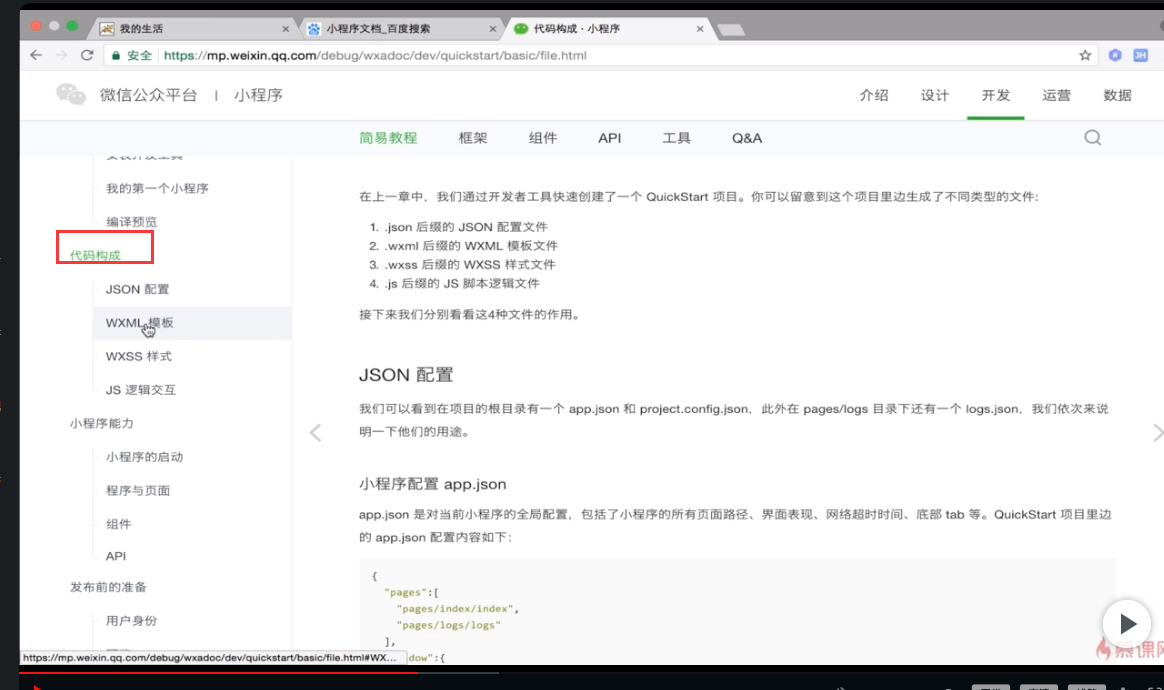Viewport: 1164px width, 690px height.
Task: Switch to the 小程序文档_百度搜索 tab
Action: (401, 29)
